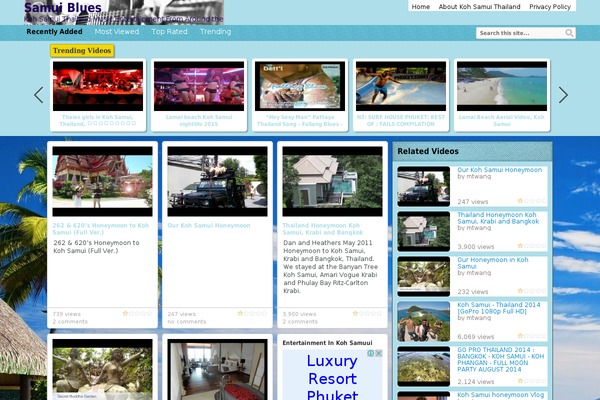Rate the Thailand Honeymoon Koh Samui card stars
The image size is (600, 400).
pos(367,313)
